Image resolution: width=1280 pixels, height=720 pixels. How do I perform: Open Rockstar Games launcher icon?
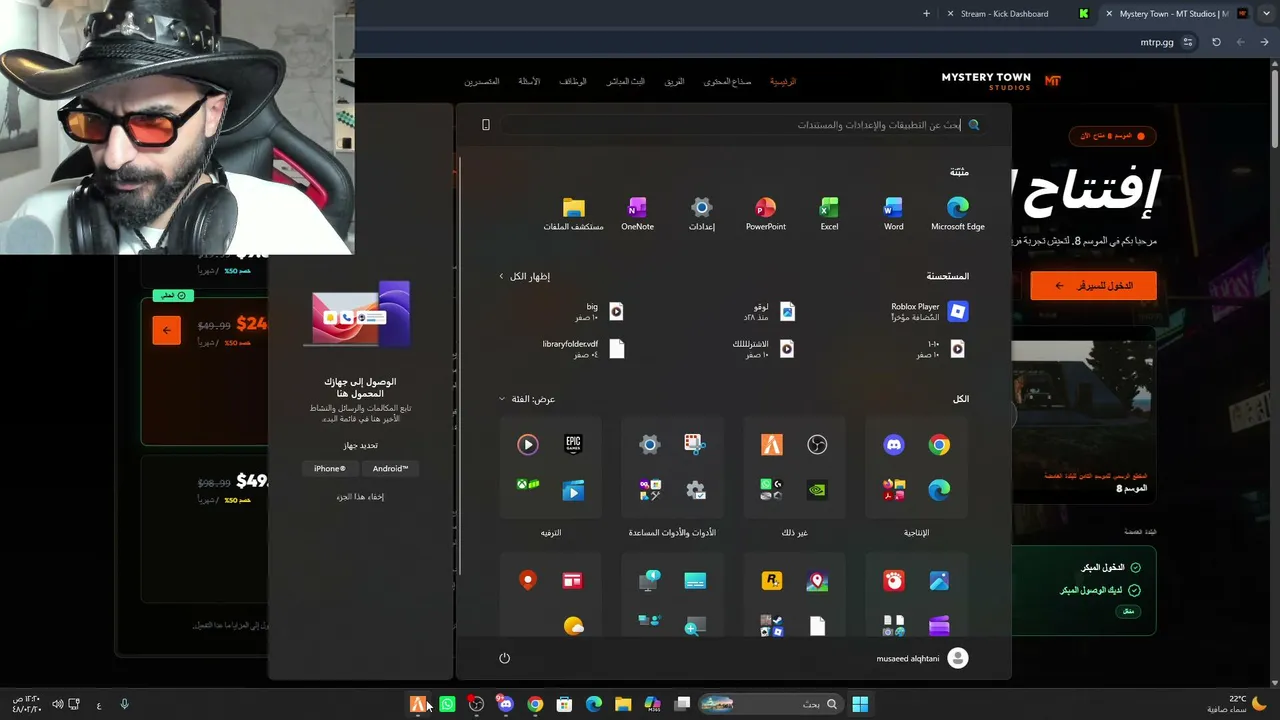pos(771,581)
